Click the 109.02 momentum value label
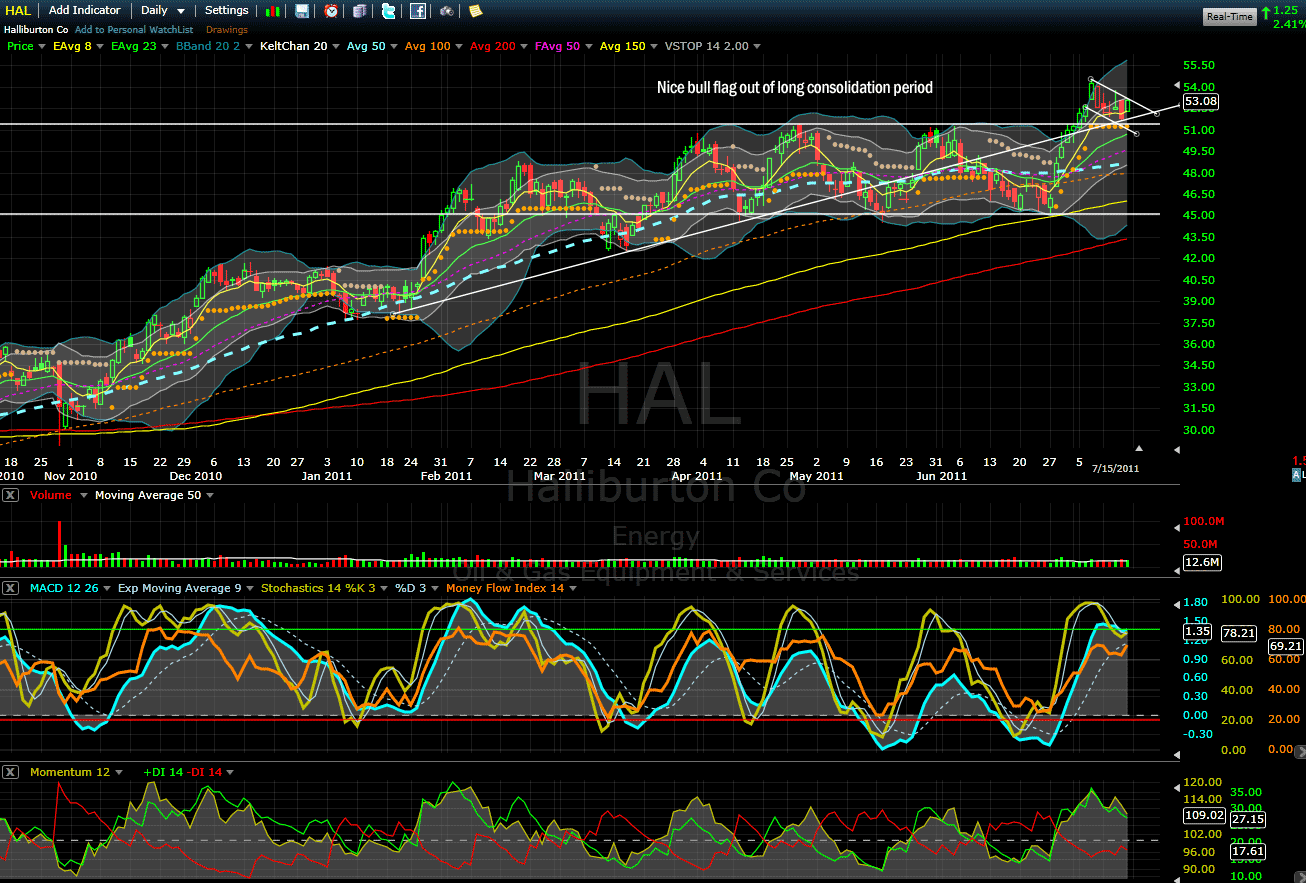This screenshot has height=883, width=1306. pos(1205,815)
